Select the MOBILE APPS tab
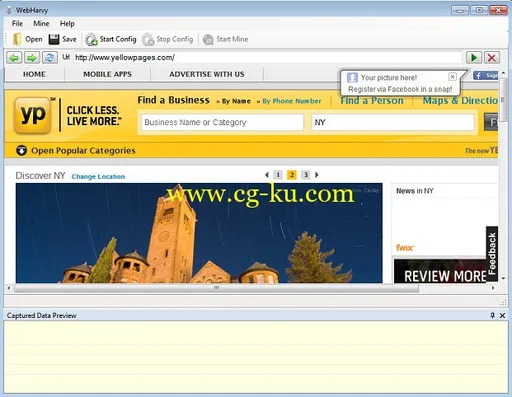This screenshot has height=397, width=512. coord(107,74)
